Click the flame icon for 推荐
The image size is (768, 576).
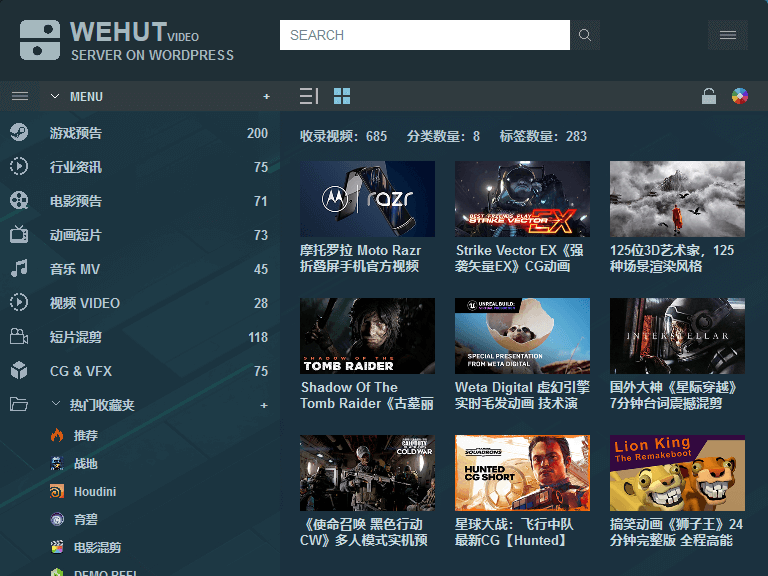[57, 435]
